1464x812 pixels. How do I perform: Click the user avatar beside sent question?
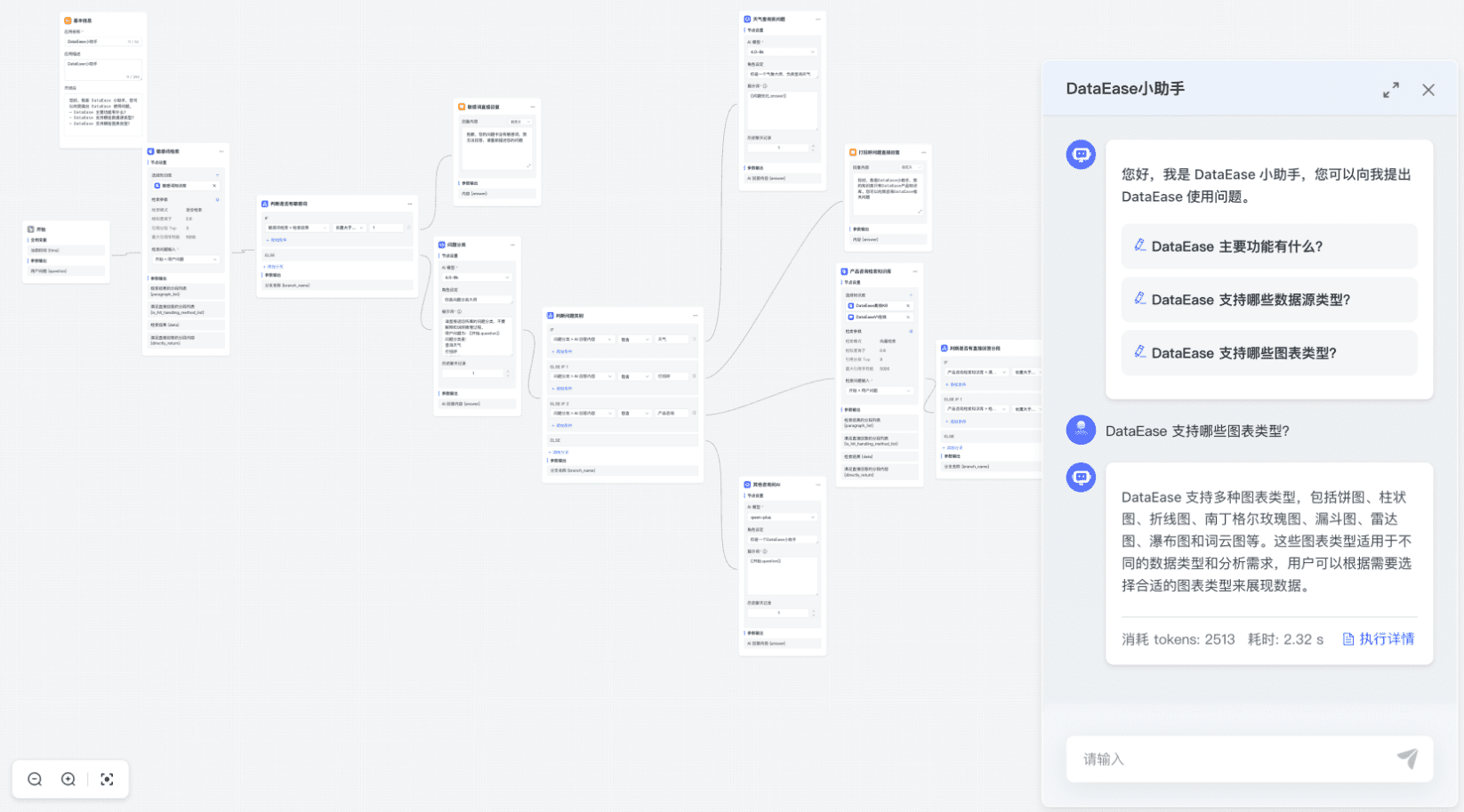pyautogui.click(x=1081, y=430)
